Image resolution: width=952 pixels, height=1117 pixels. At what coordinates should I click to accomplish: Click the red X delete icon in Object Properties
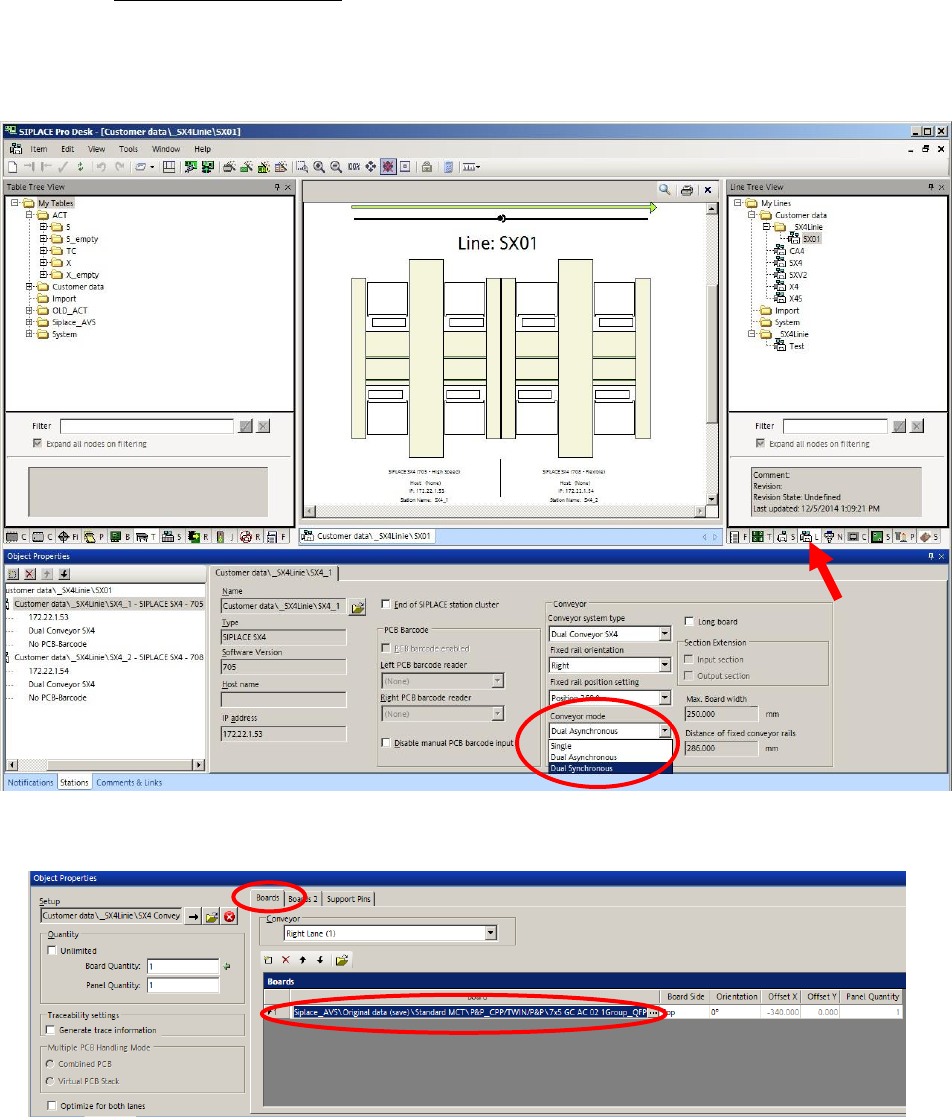30,573
